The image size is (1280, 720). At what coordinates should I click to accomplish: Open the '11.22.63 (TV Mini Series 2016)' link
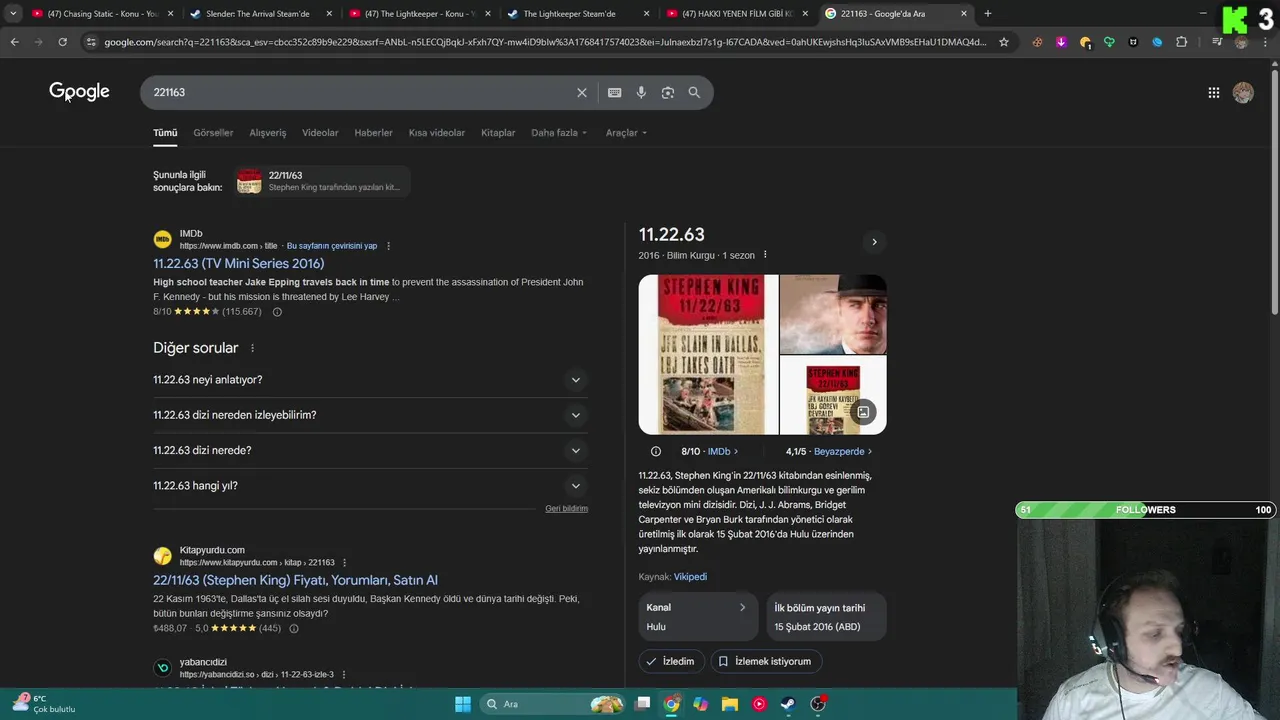pos(239,264)
